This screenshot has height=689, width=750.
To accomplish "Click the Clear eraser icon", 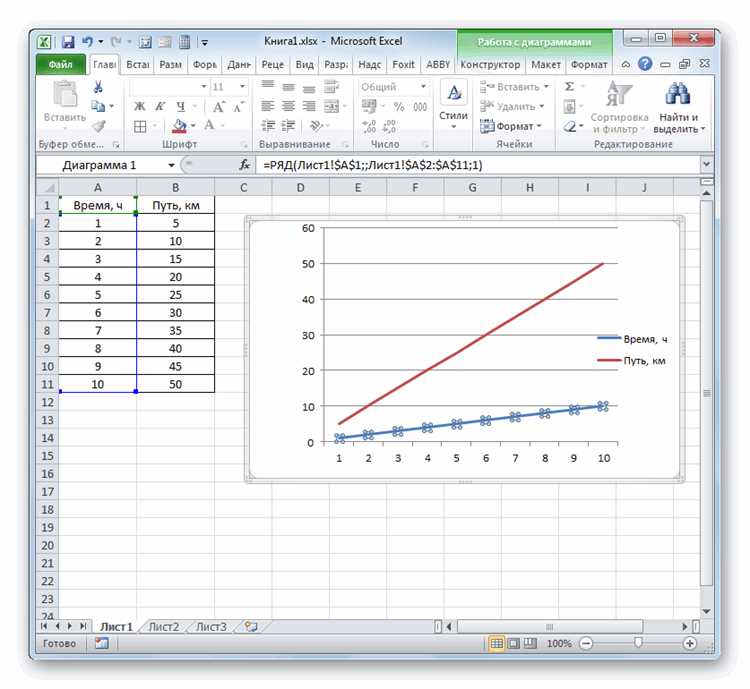I will tap(569, 126).
